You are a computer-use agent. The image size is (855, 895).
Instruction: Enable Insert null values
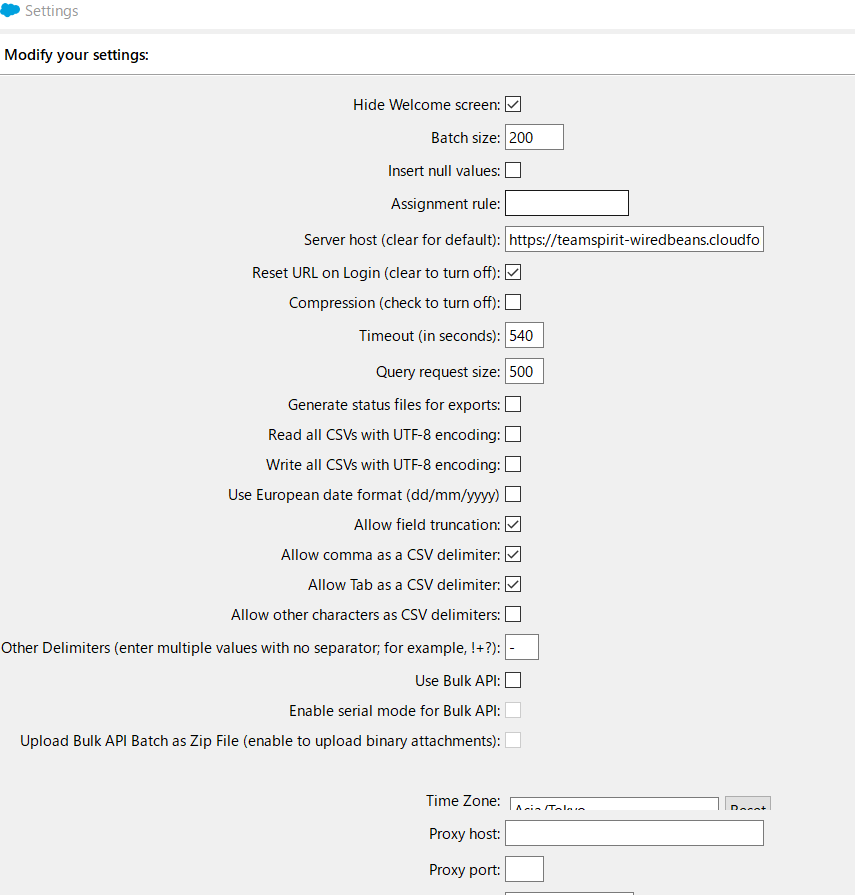coord(513,170)
